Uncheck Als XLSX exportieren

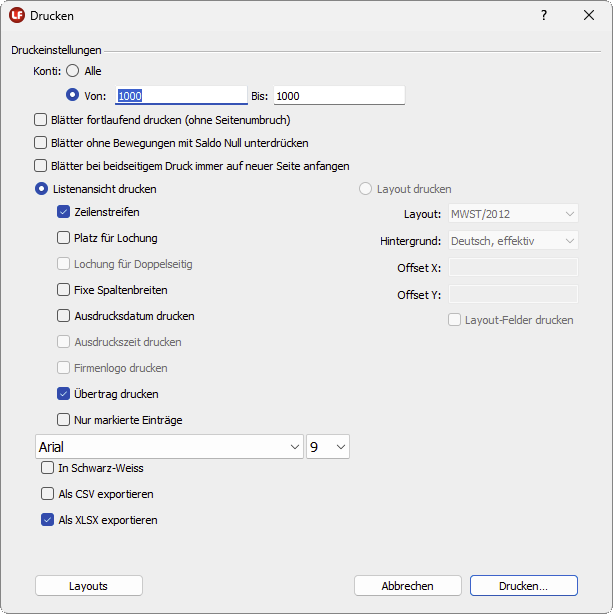47,520
